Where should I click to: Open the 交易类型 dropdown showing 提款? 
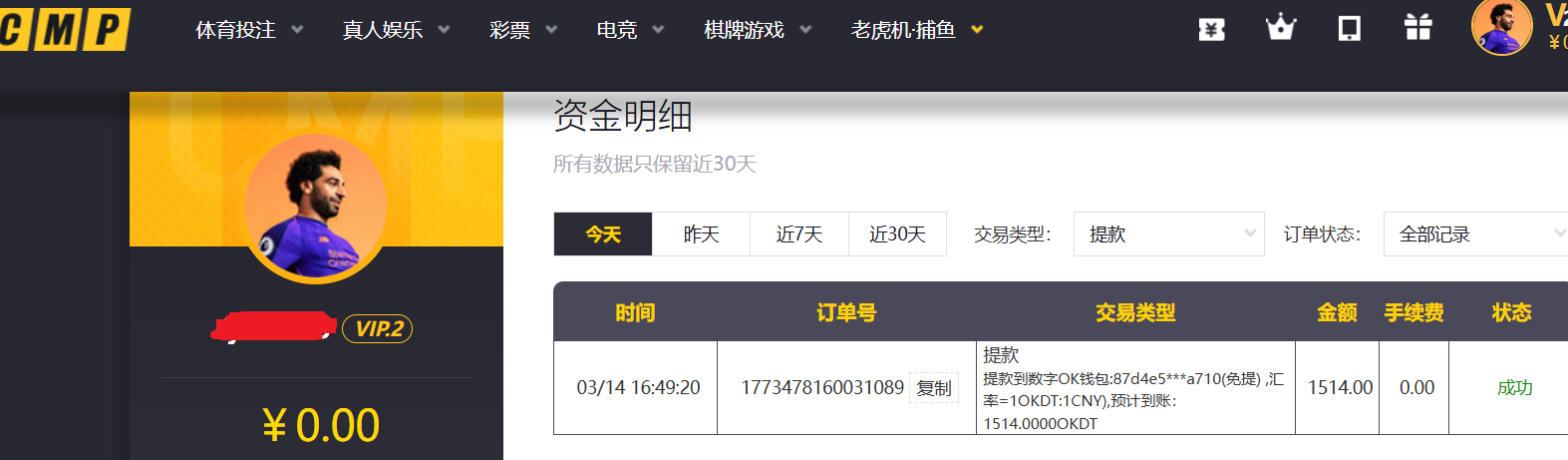(x=1168, y=234)
